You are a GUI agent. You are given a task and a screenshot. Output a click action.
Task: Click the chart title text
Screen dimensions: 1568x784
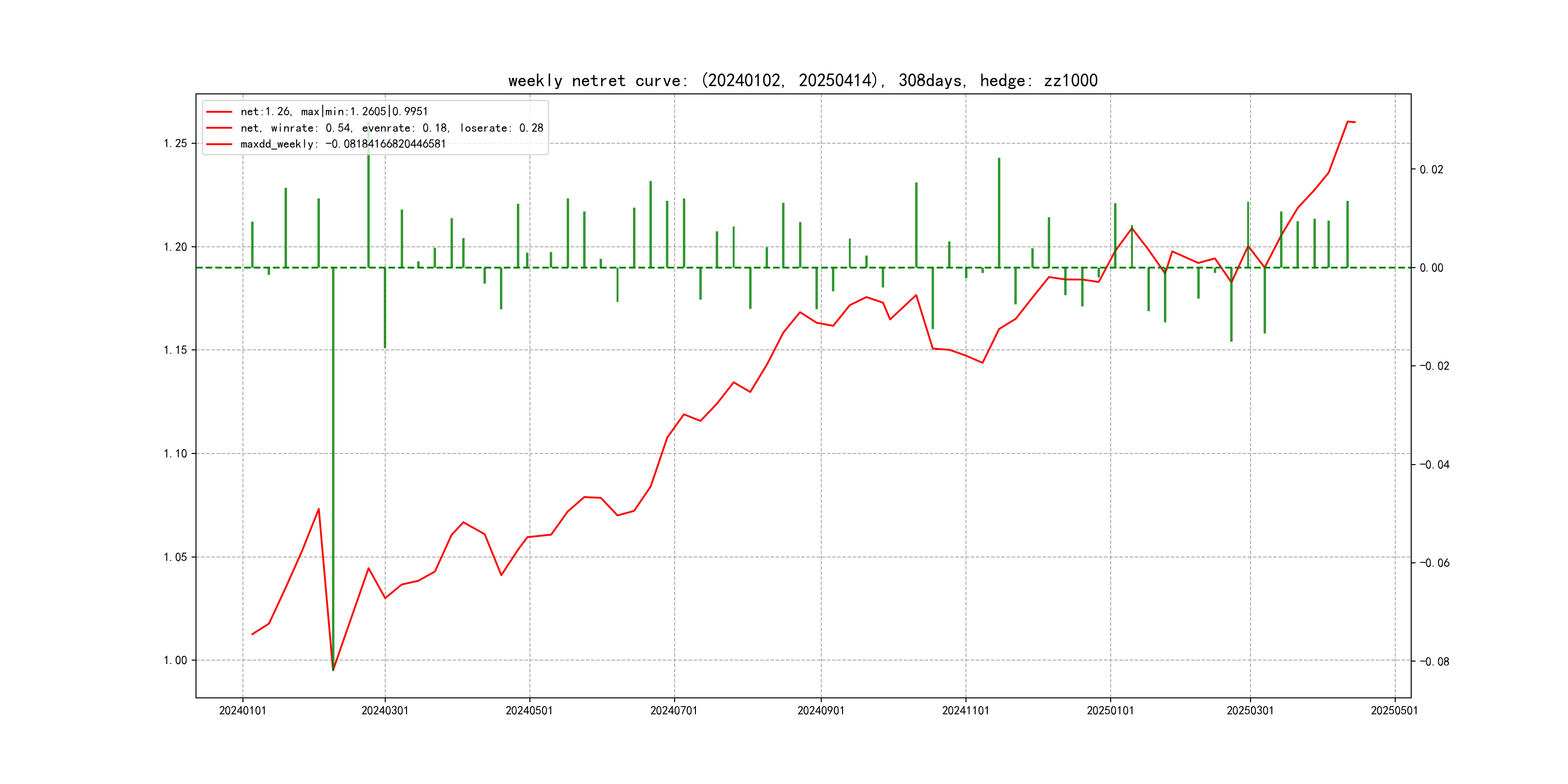(x=802, y=80)
